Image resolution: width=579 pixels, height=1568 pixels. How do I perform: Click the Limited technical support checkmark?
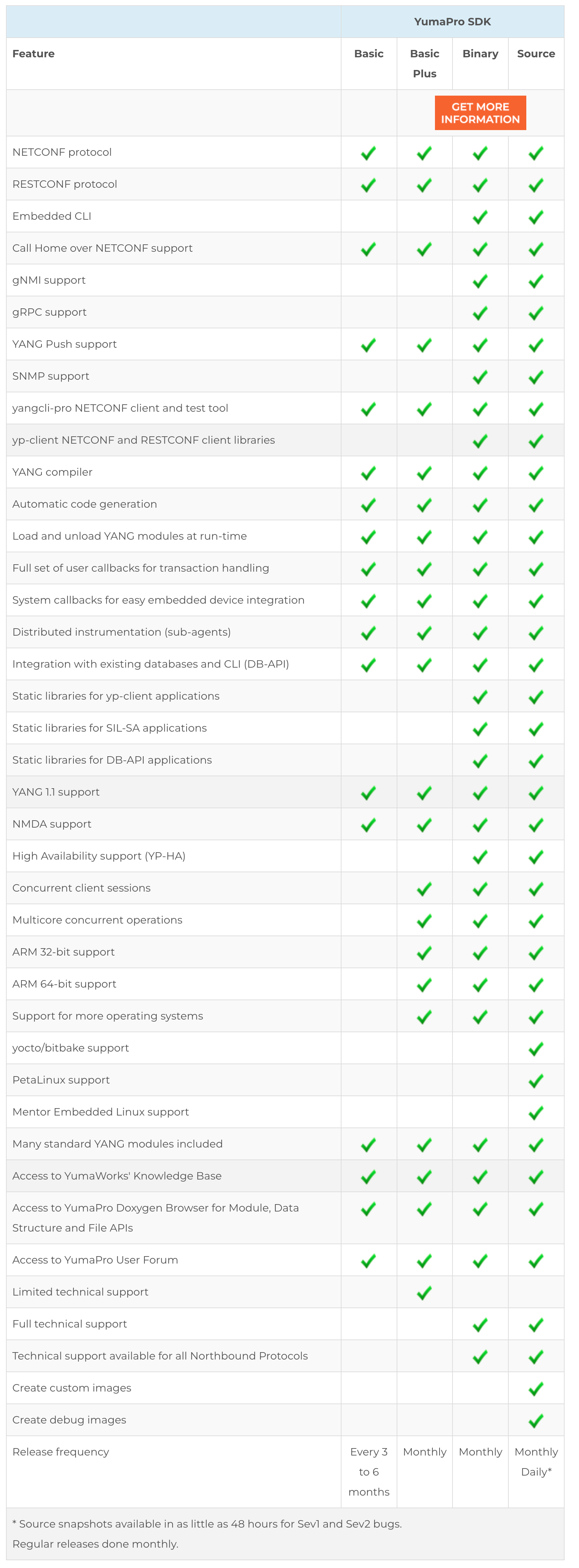(424, 1292)
